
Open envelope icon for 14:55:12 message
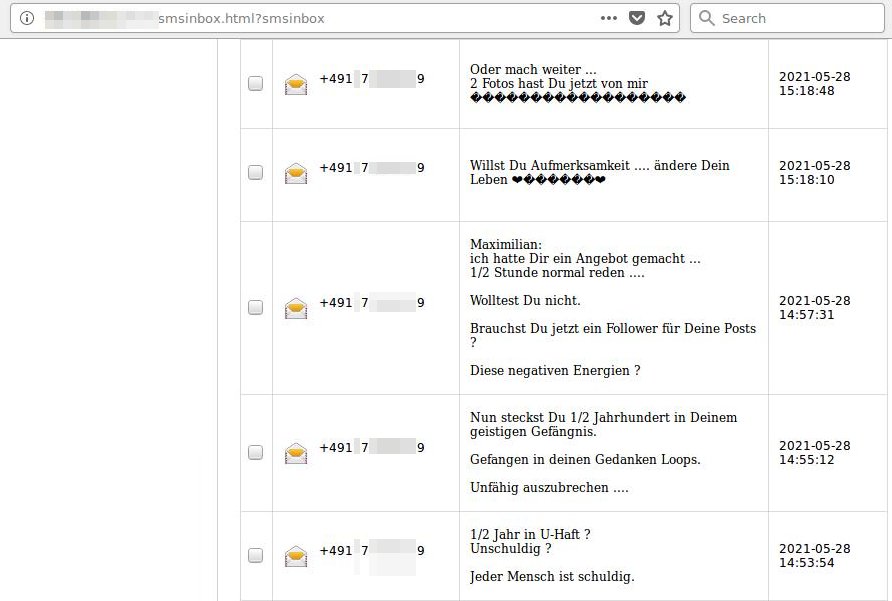tap(296, 454)
